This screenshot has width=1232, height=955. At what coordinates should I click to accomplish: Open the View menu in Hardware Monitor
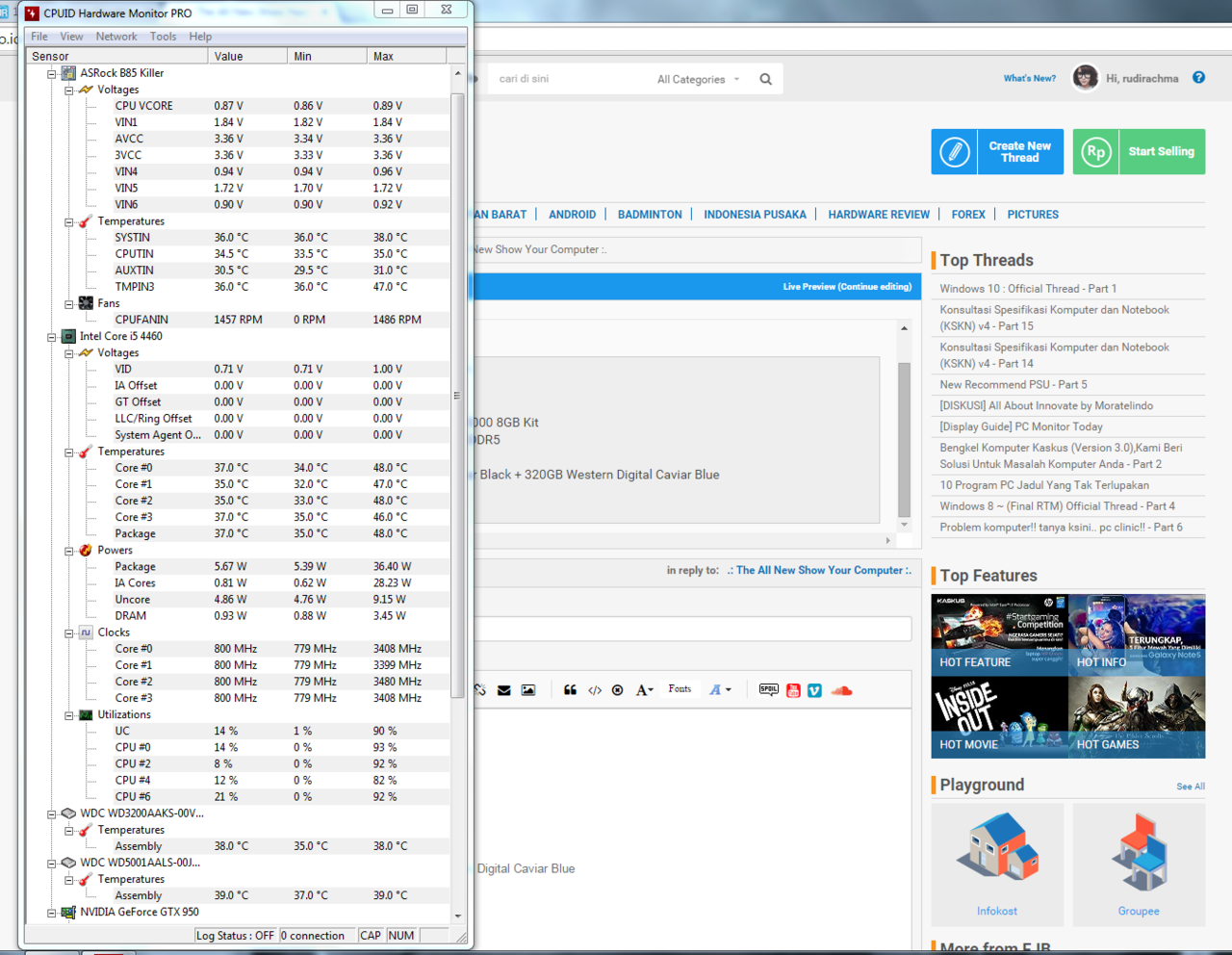click(x=72, y=37)
